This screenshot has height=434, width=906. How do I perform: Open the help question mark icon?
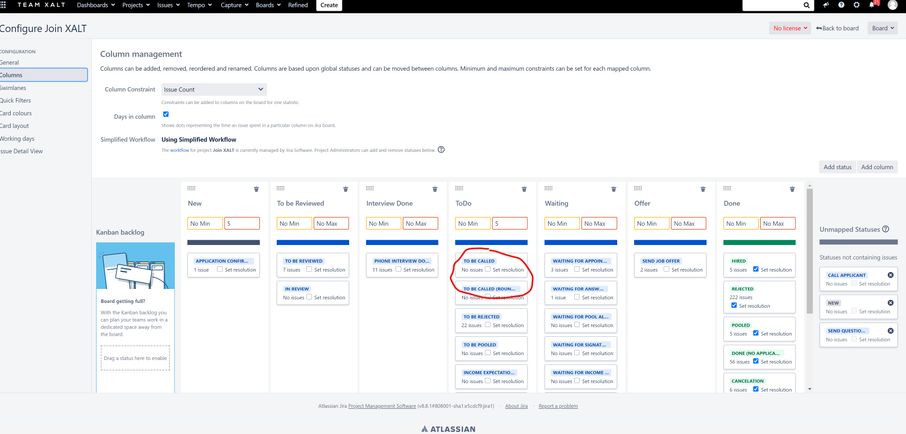pyautogui.click(x=841, y=5)
